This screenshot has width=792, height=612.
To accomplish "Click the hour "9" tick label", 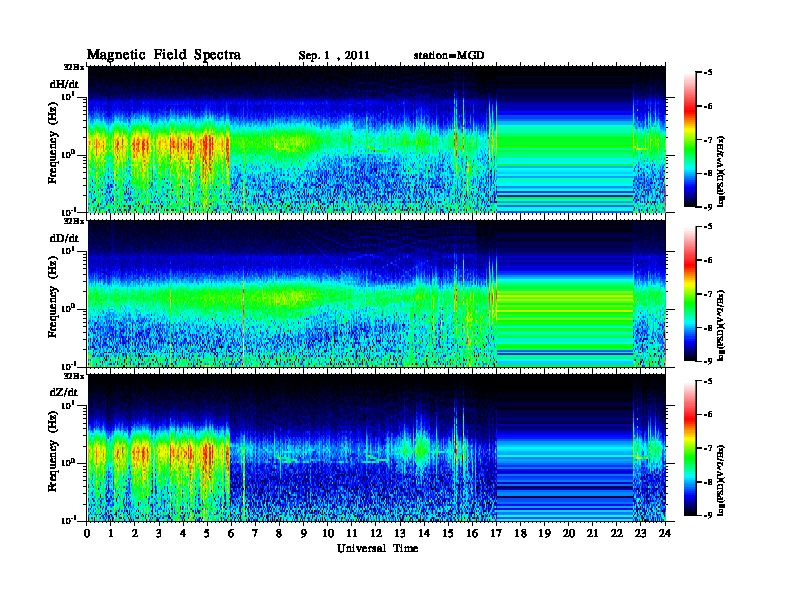I will 304,533.
